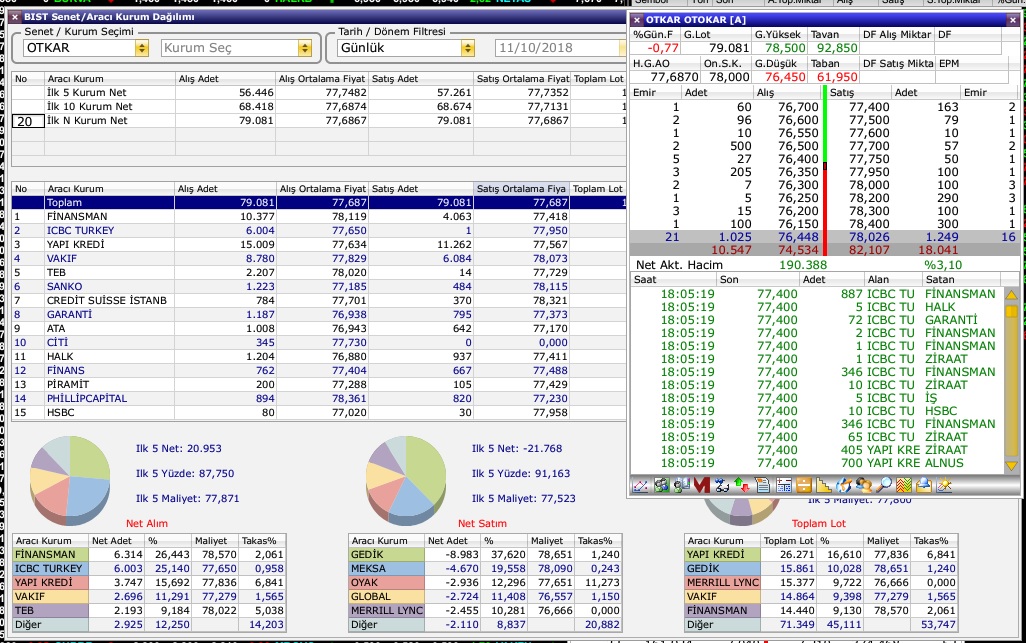Click Taban value 61,950
Image resolution: width=1026 pixels, height=643 pixels.
[837, 77]
